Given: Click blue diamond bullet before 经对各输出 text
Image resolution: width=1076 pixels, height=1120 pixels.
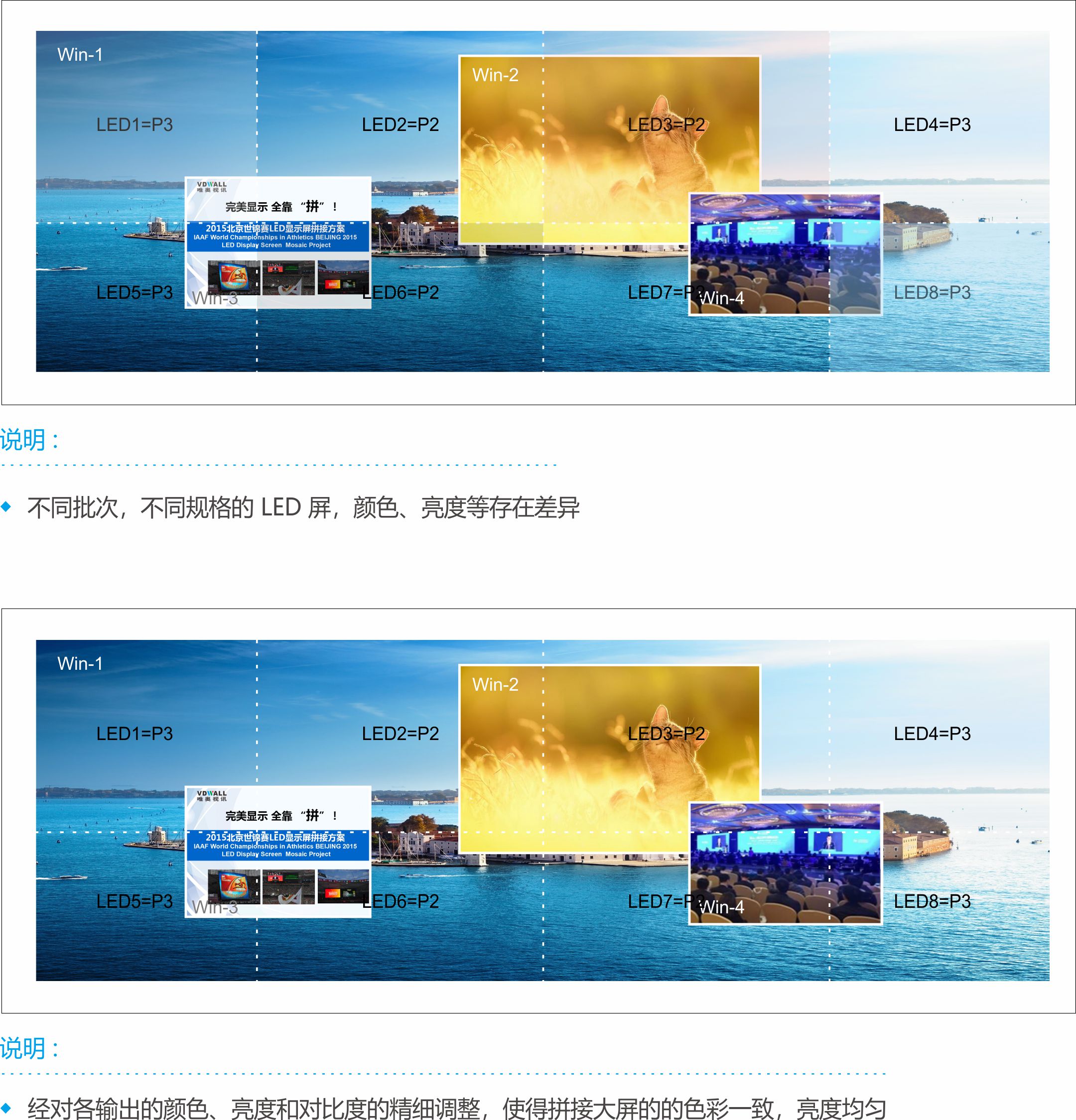Looking at the screenshot, I should click(x=6, y=1108).
